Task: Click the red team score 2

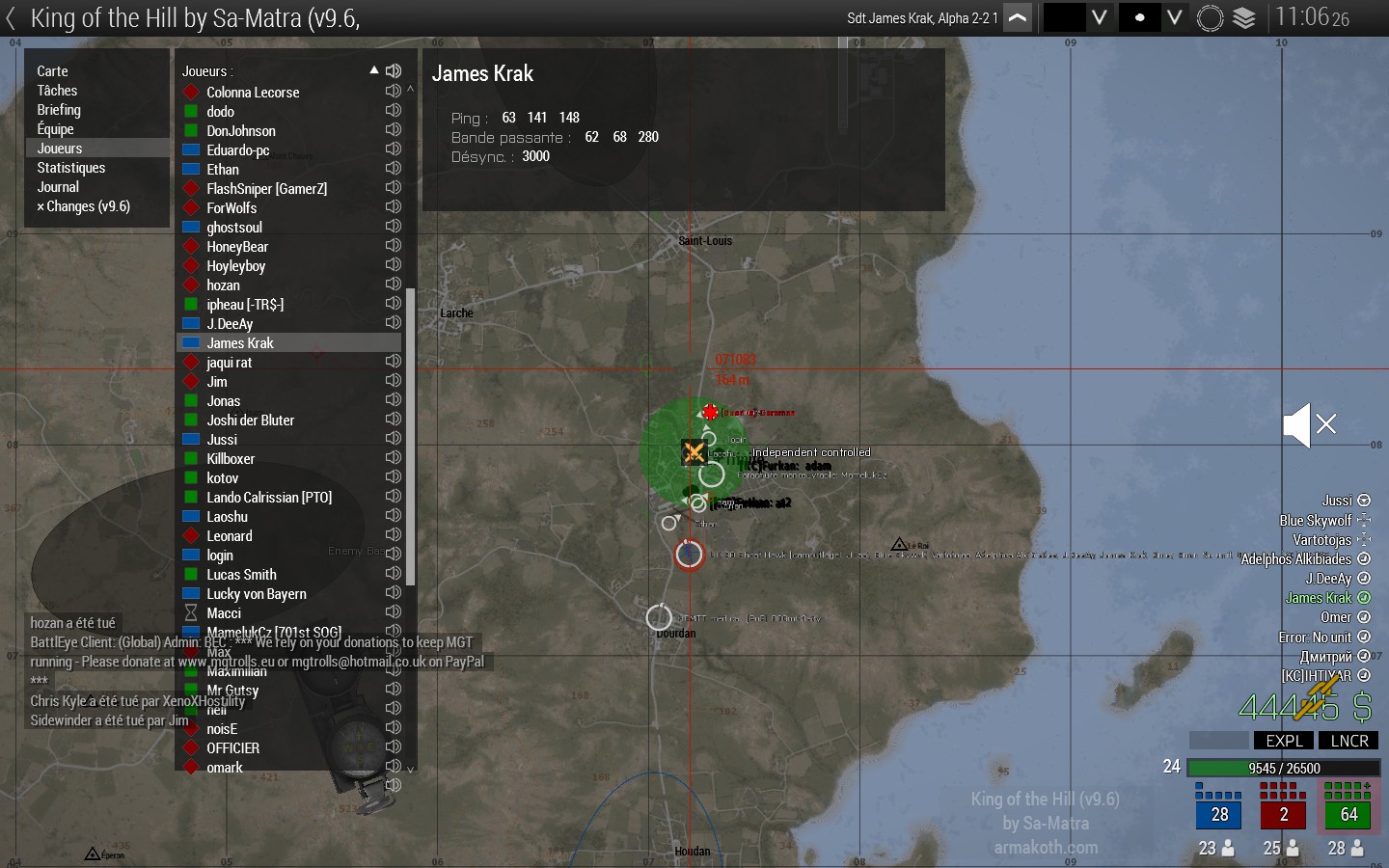Action: pos(1284,815)
